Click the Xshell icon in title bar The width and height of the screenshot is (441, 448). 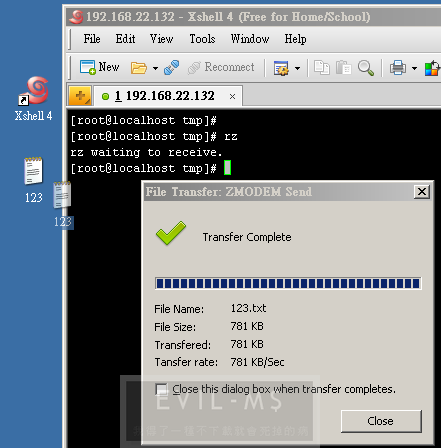(76, 17)
